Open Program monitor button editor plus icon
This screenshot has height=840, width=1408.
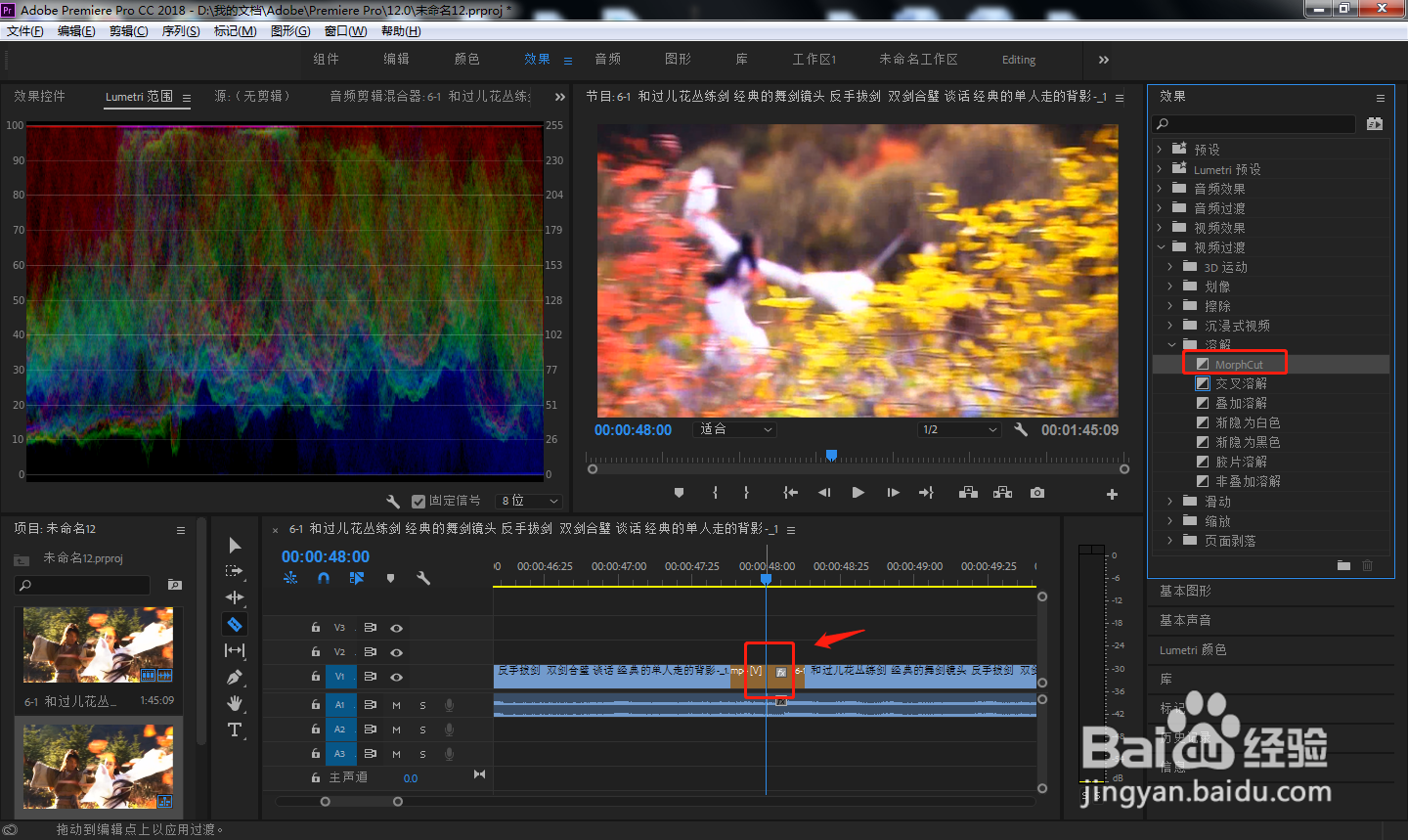[1112, 494]
